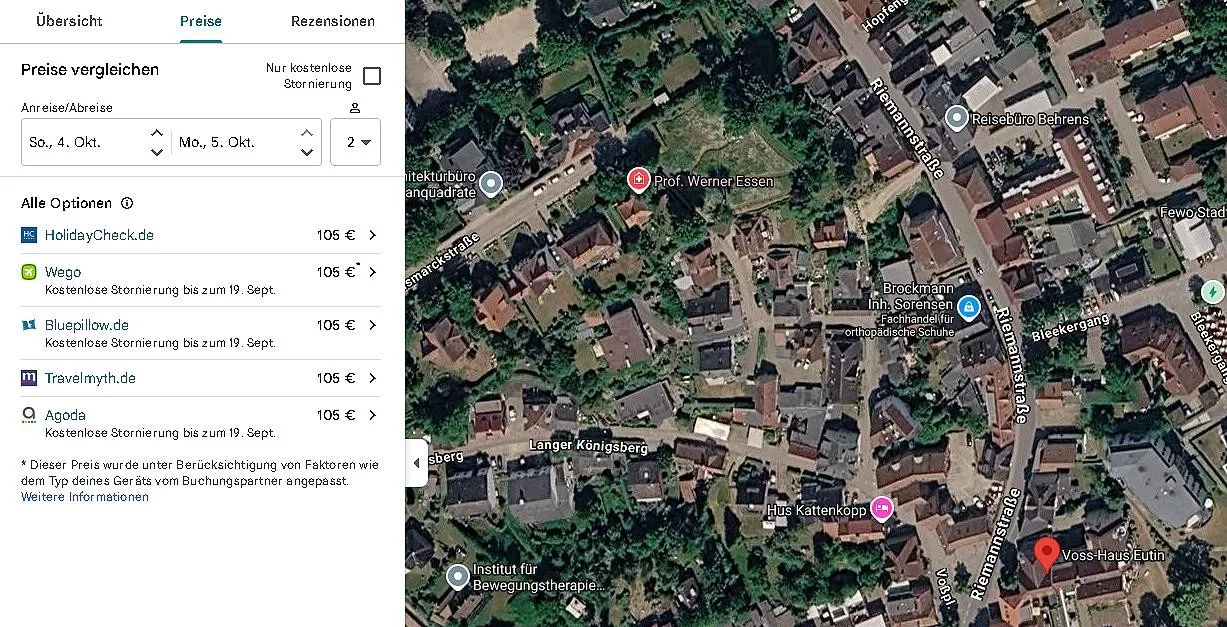Click the Prof. Werner Essen medical marker

pos(638,180)
